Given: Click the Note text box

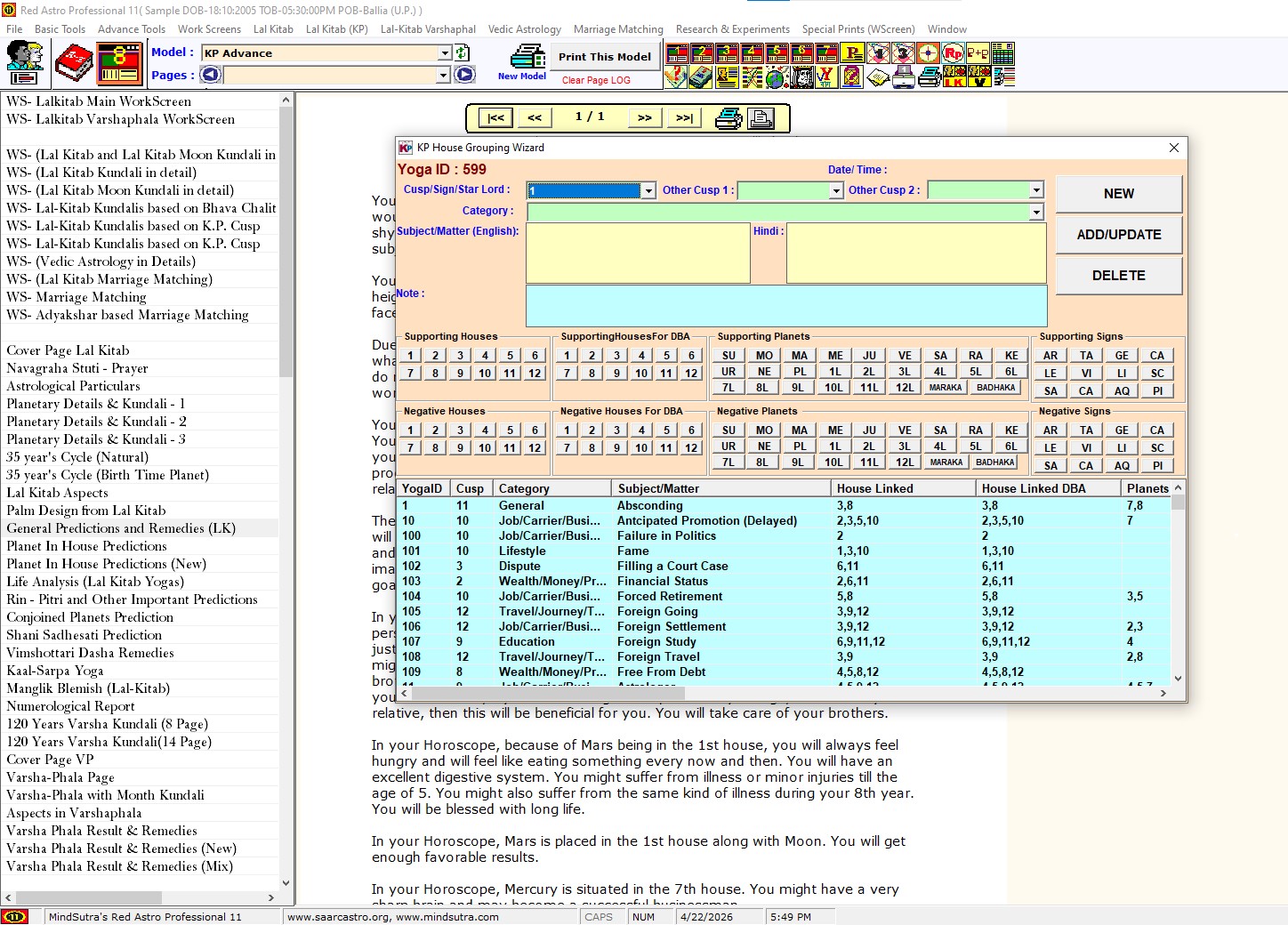Looking at the screenshot, I should point(786,305).
